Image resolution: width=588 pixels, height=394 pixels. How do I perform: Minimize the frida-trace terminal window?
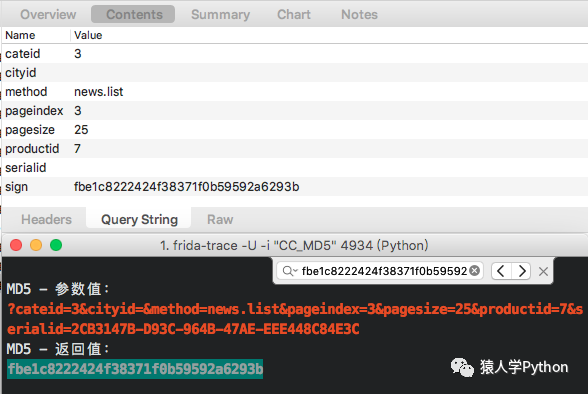(36, 245)
